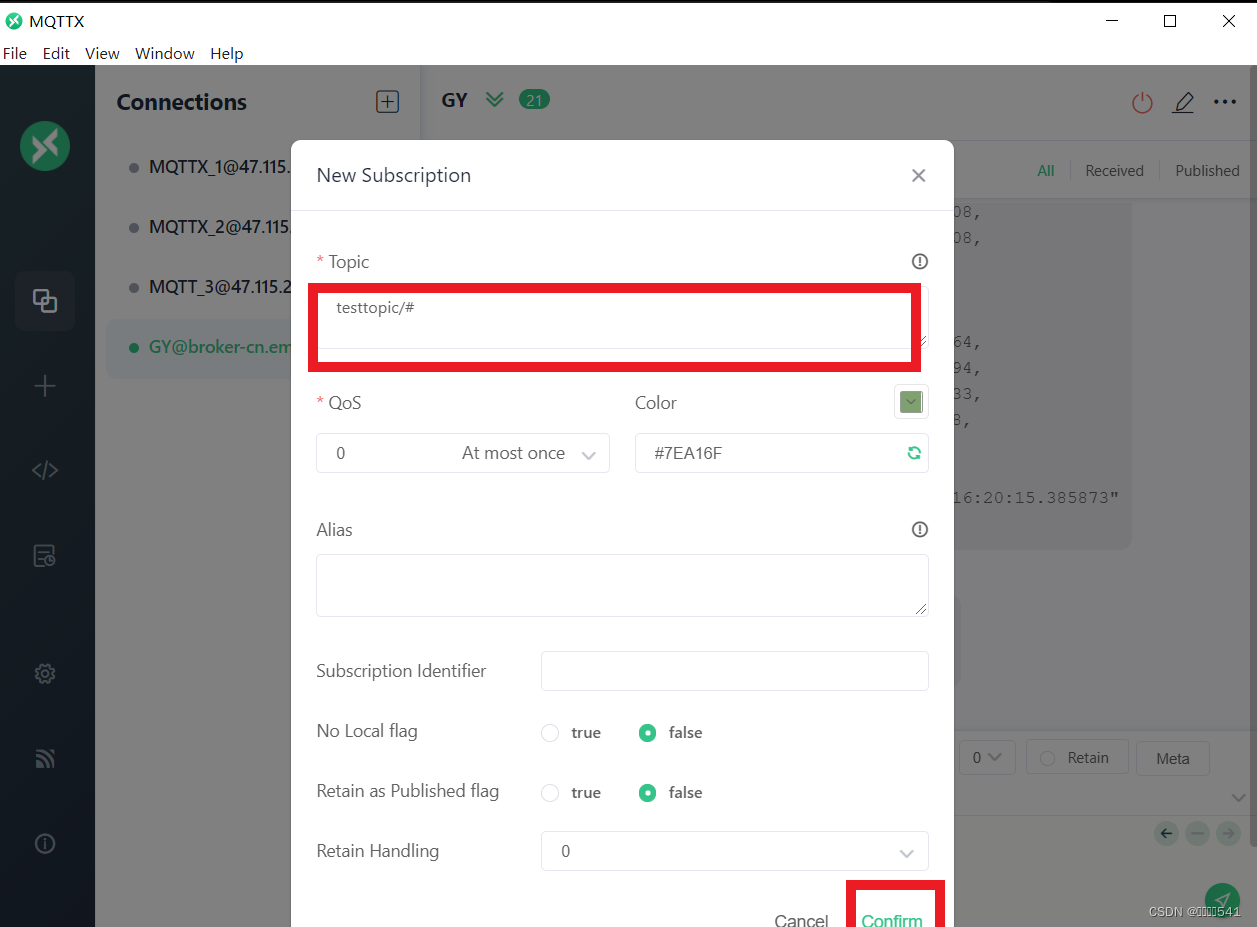Select the MQTTX_2@47.115 connection
This screenshot has width=1257, height=927.
[x=208, y=227]
